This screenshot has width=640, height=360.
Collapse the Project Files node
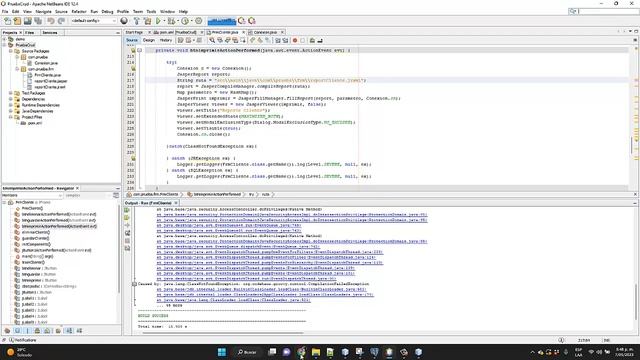[x=11, y=117]
